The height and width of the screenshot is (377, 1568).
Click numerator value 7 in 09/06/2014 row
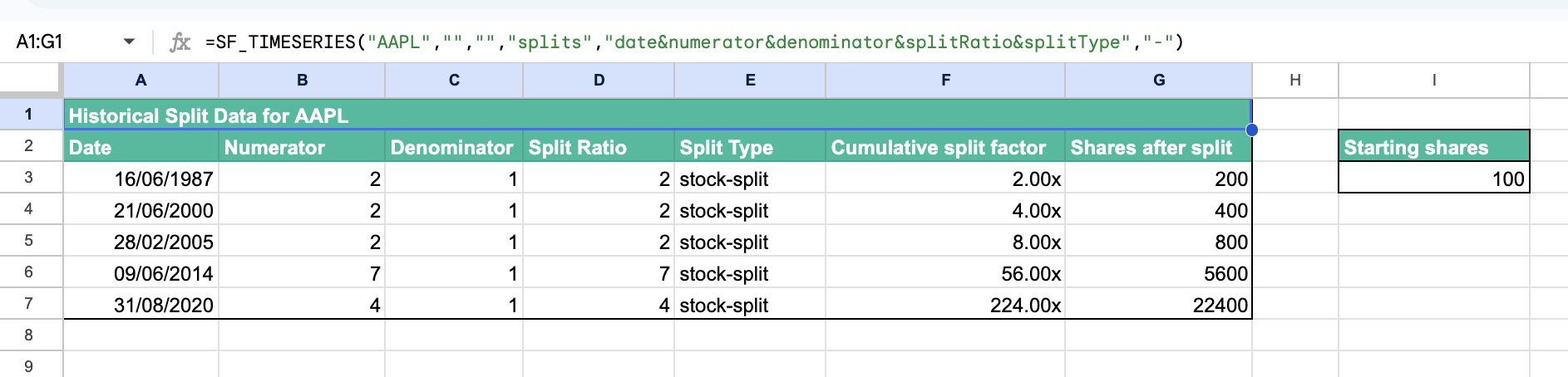coord(302,273)
